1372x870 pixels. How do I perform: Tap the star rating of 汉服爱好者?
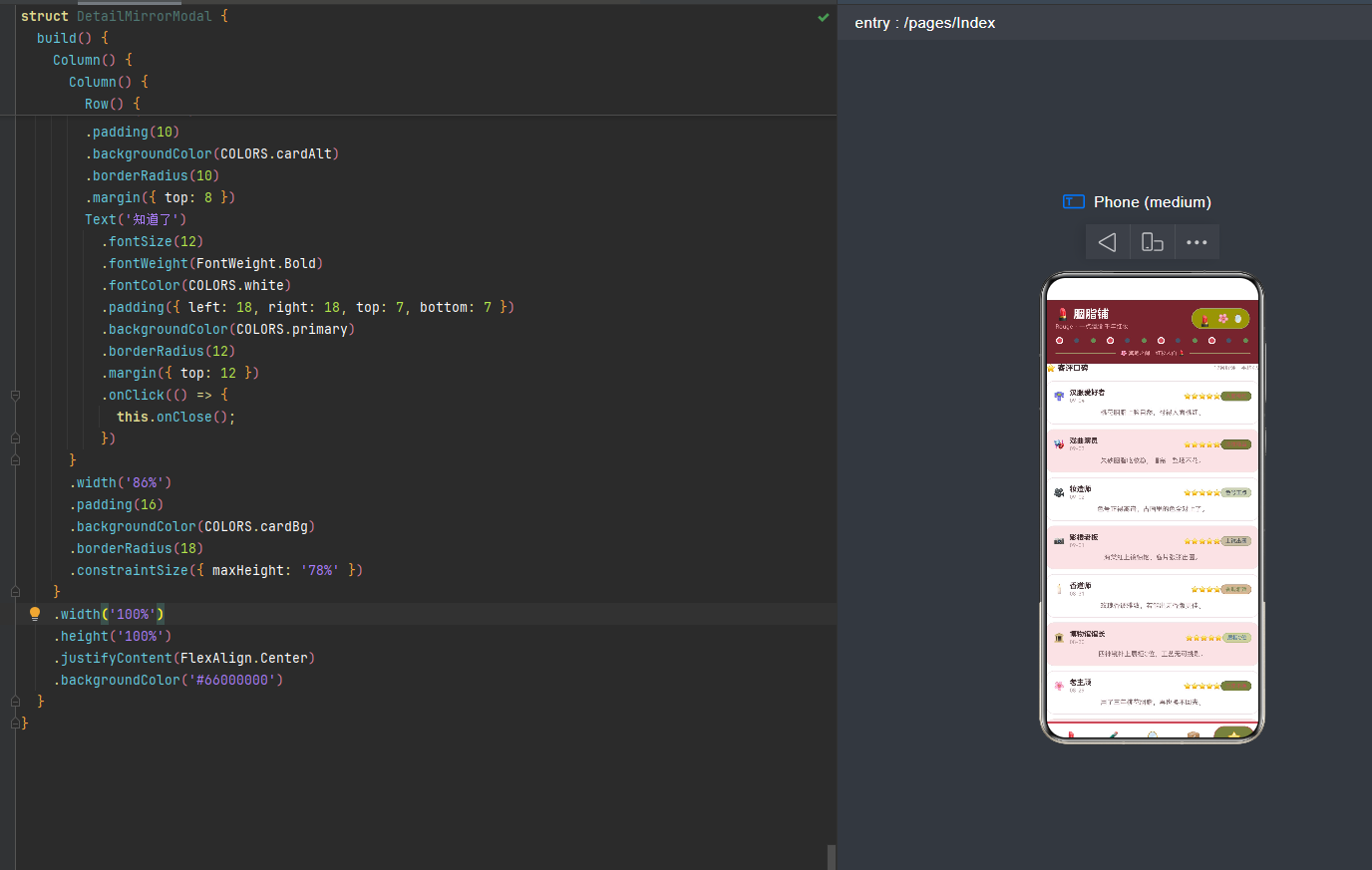click(x=1202, y=397)
